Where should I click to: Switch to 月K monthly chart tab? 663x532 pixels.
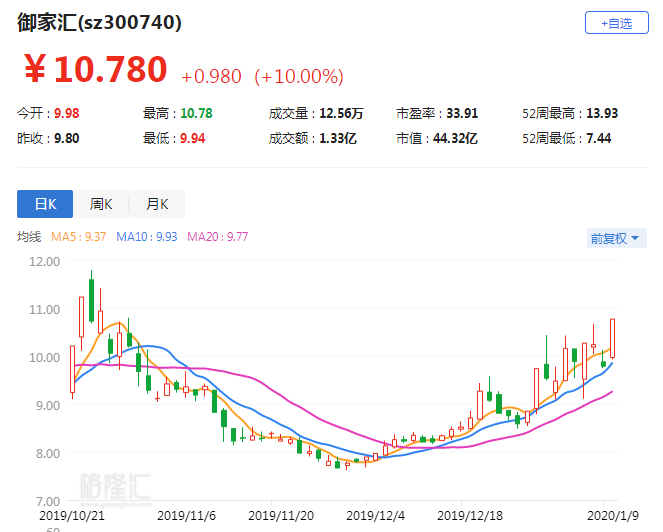(x=157, y=204)
